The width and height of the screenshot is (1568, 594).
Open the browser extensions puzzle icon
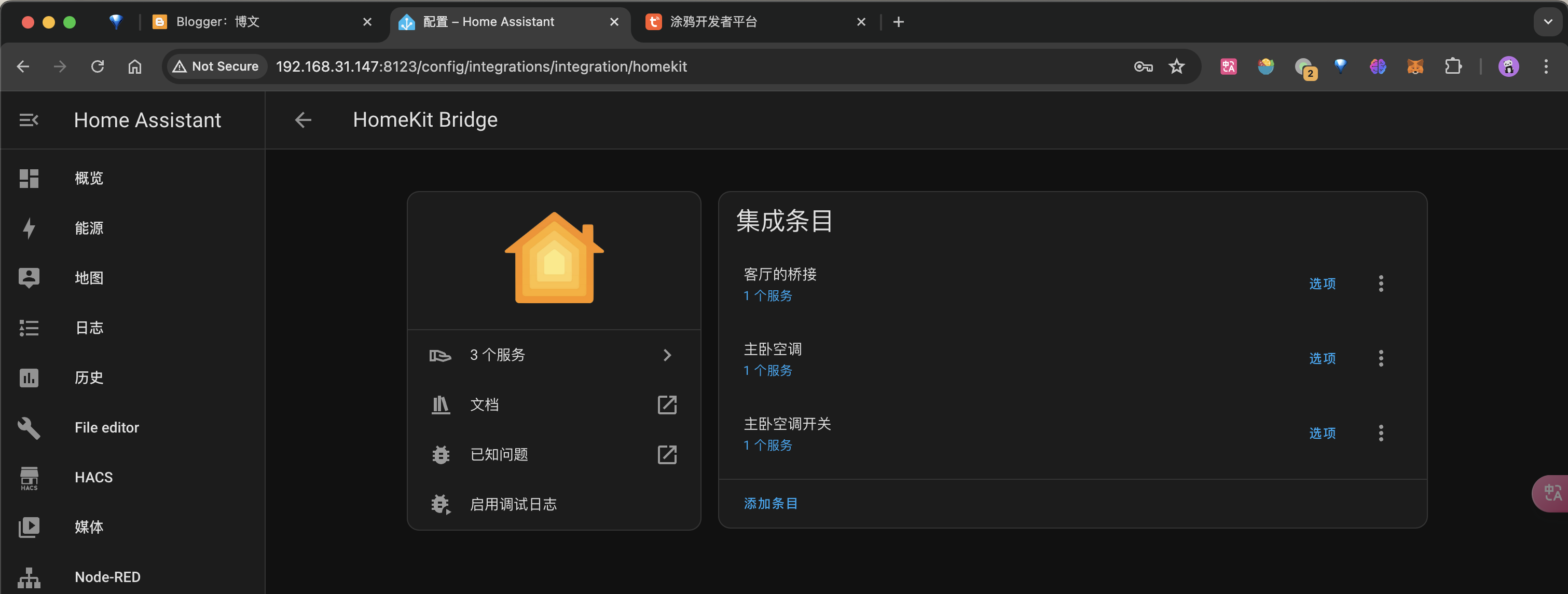click(1452, 66)
